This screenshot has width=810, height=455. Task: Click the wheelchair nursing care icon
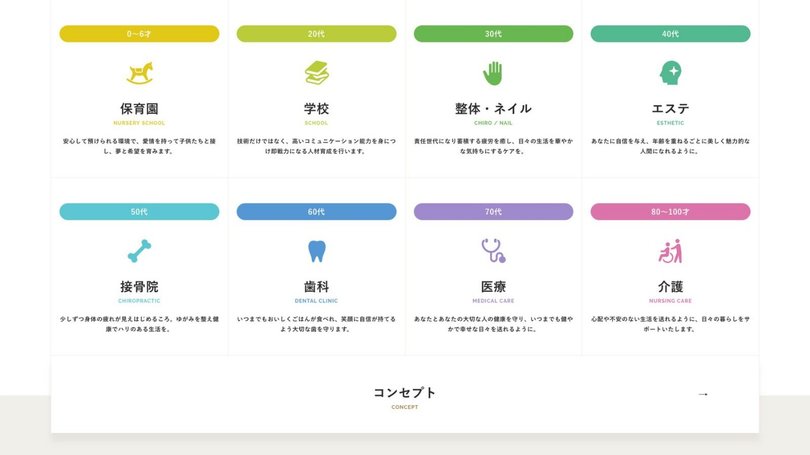pyautogui.click(x=670, y=250)
